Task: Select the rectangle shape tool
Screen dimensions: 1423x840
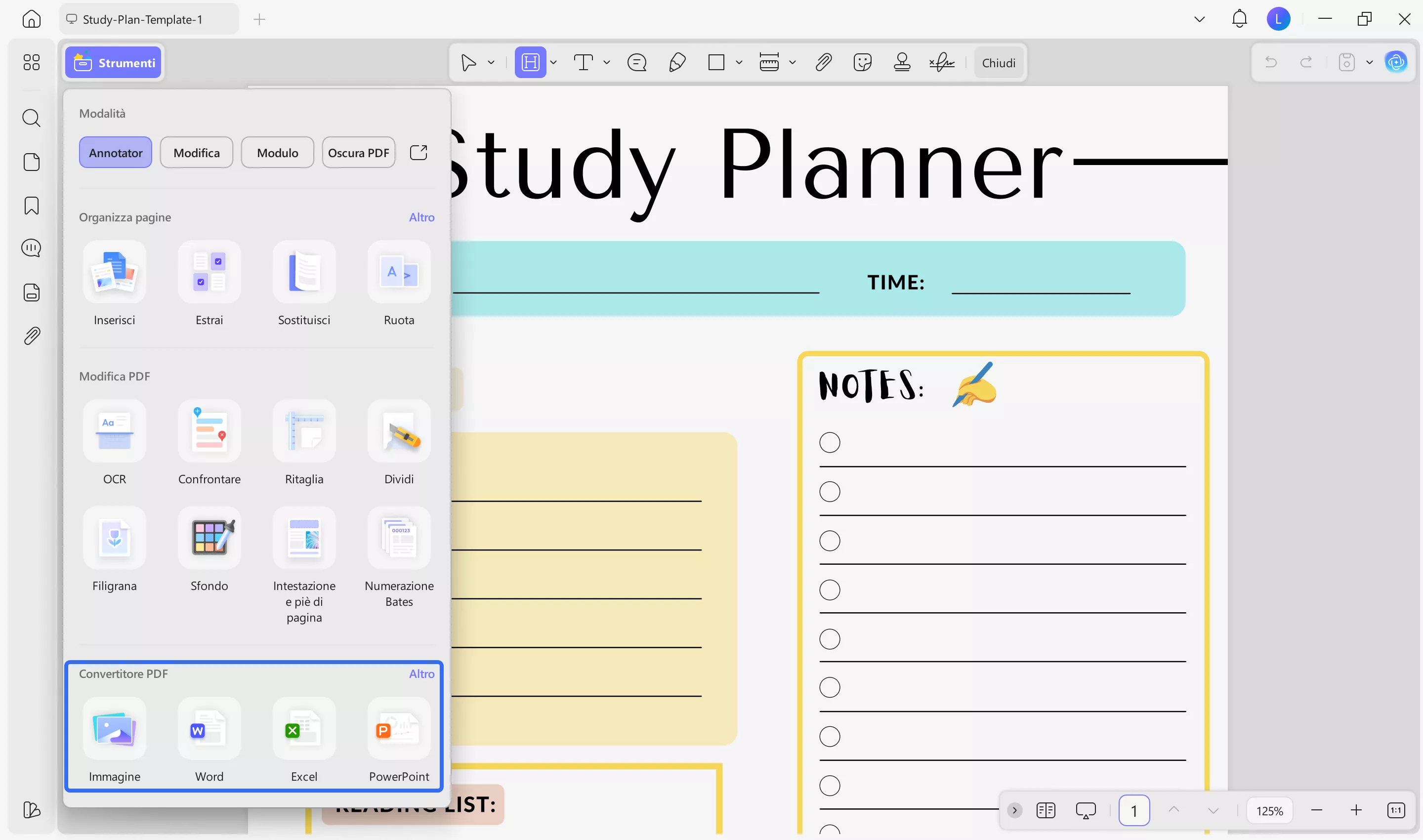Action: pyautogui.click(x=715, y=62)
